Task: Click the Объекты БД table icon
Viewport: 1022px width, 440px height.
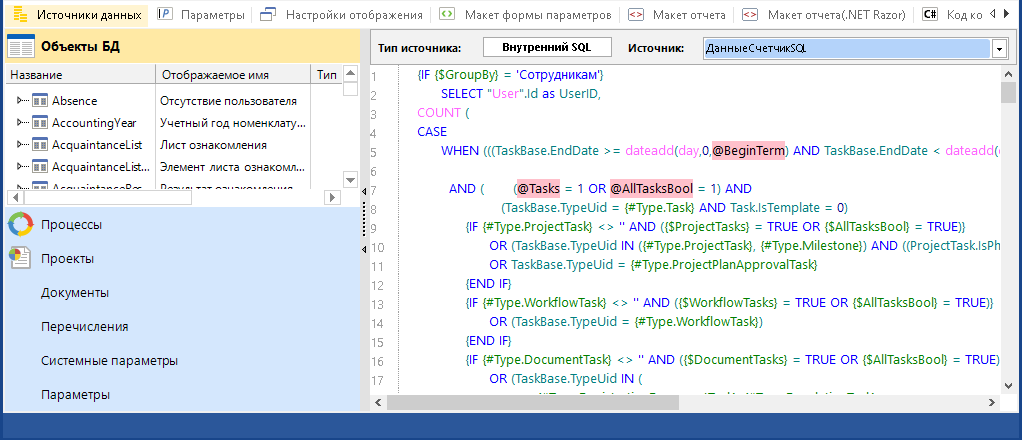Action: pos(21,47)
